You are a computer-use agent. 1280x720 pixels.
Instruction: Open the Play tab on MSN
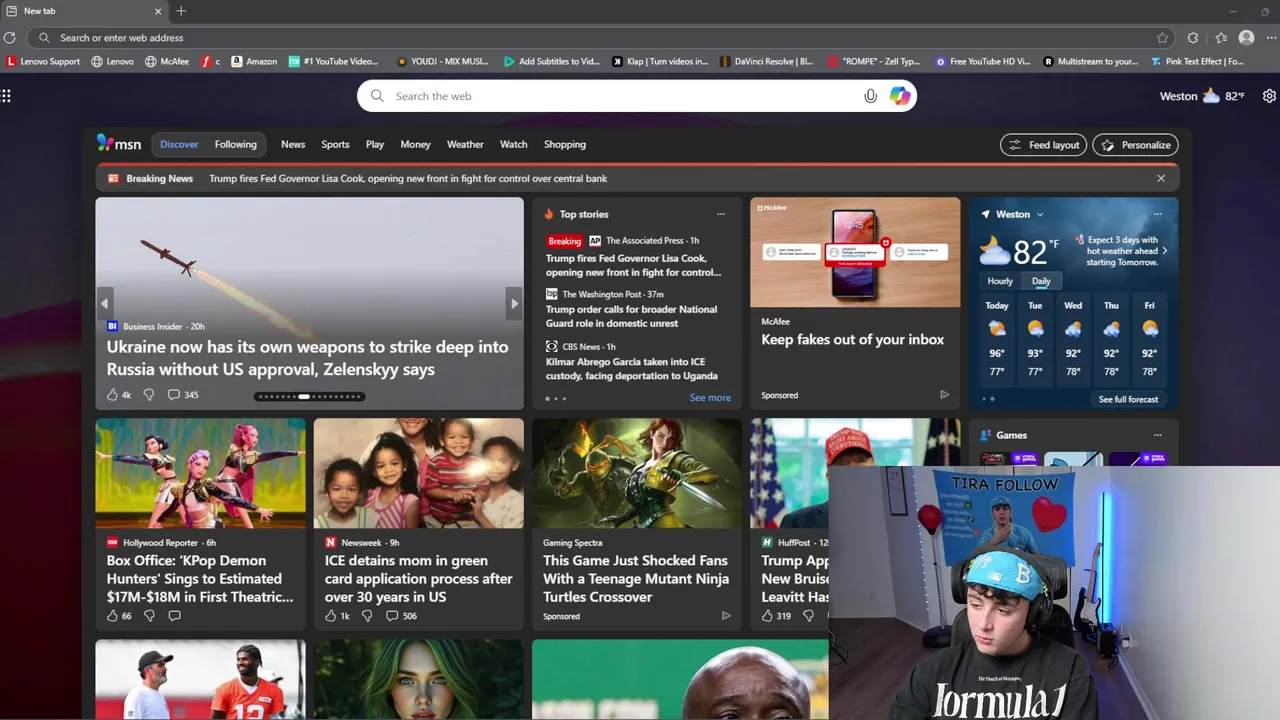[x=375, y=144]
